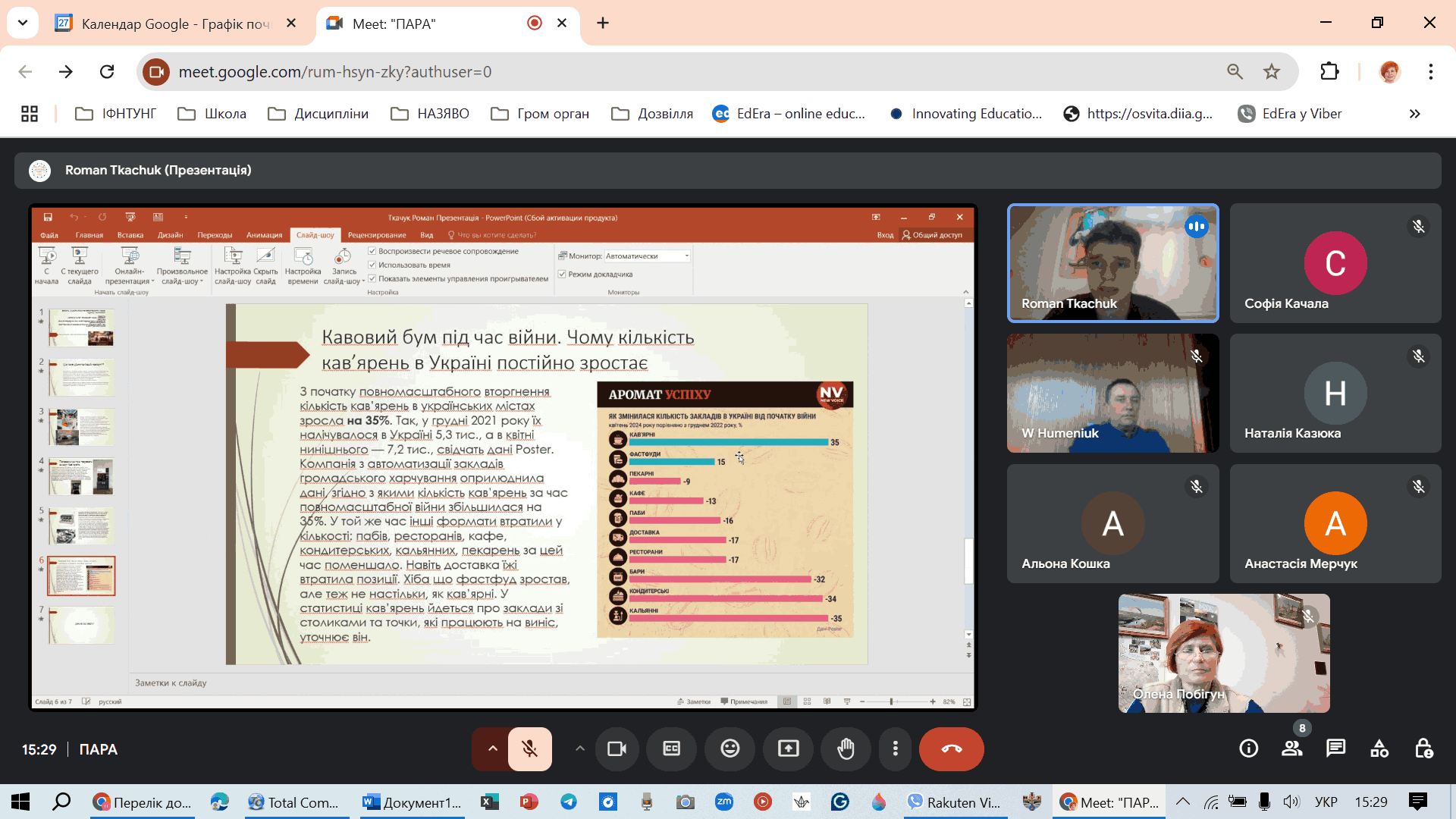
Task: Expand video settings chevron
Action: [579, 749]
